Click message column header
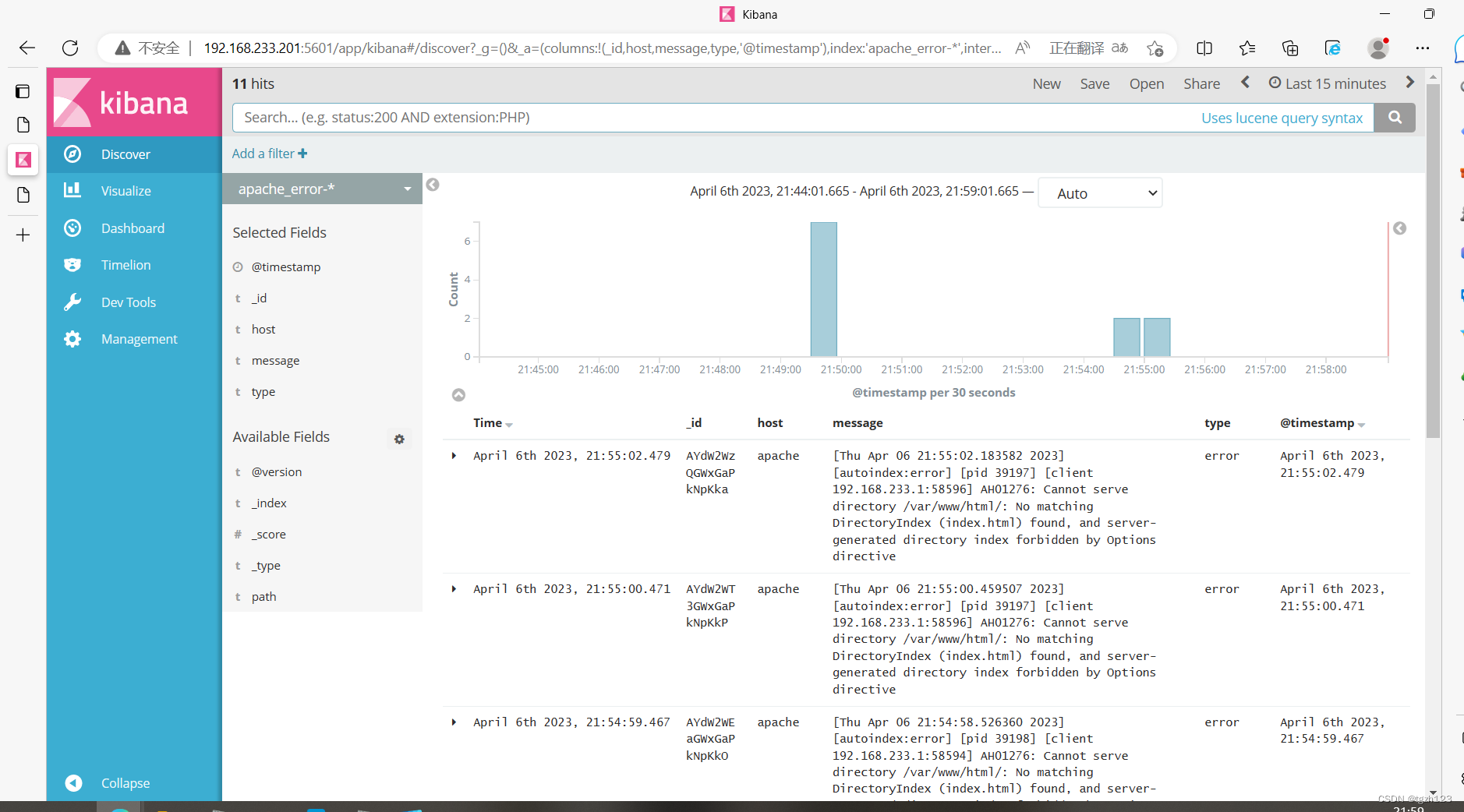 (858, 423)
